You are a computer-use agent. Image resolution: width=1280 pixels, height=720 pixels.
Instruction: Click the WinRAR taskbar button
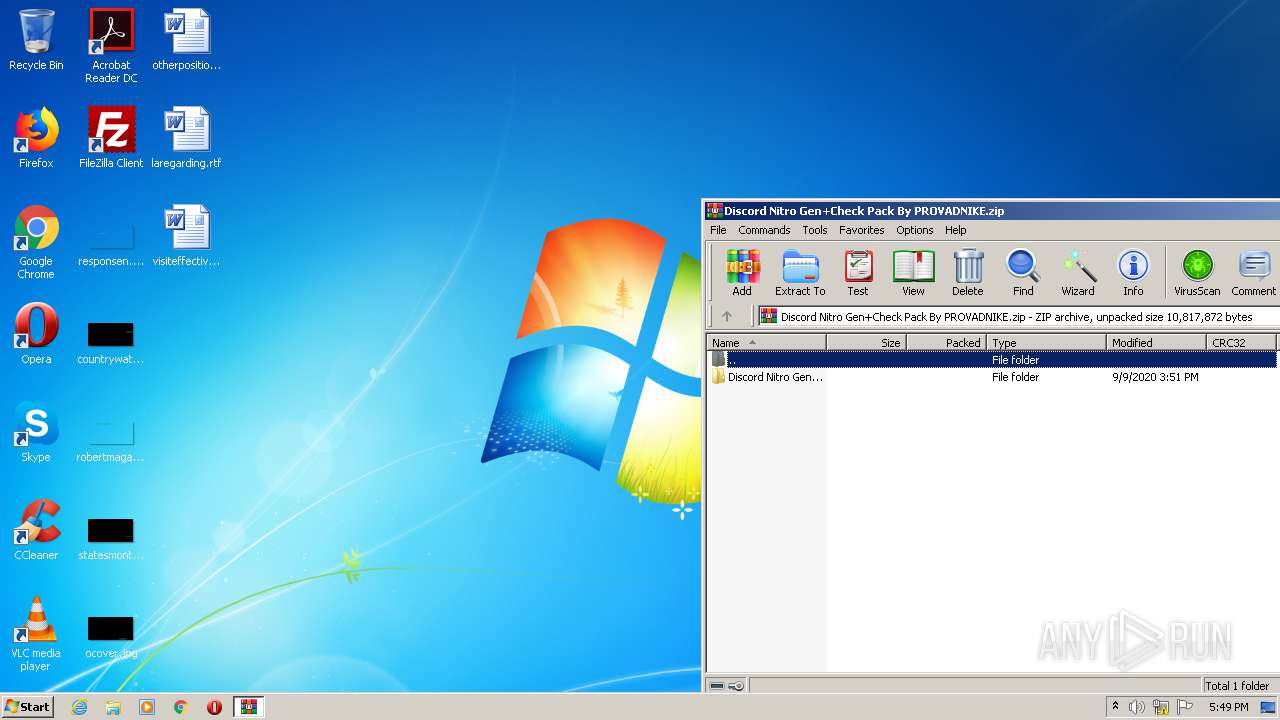coord(248,707)
